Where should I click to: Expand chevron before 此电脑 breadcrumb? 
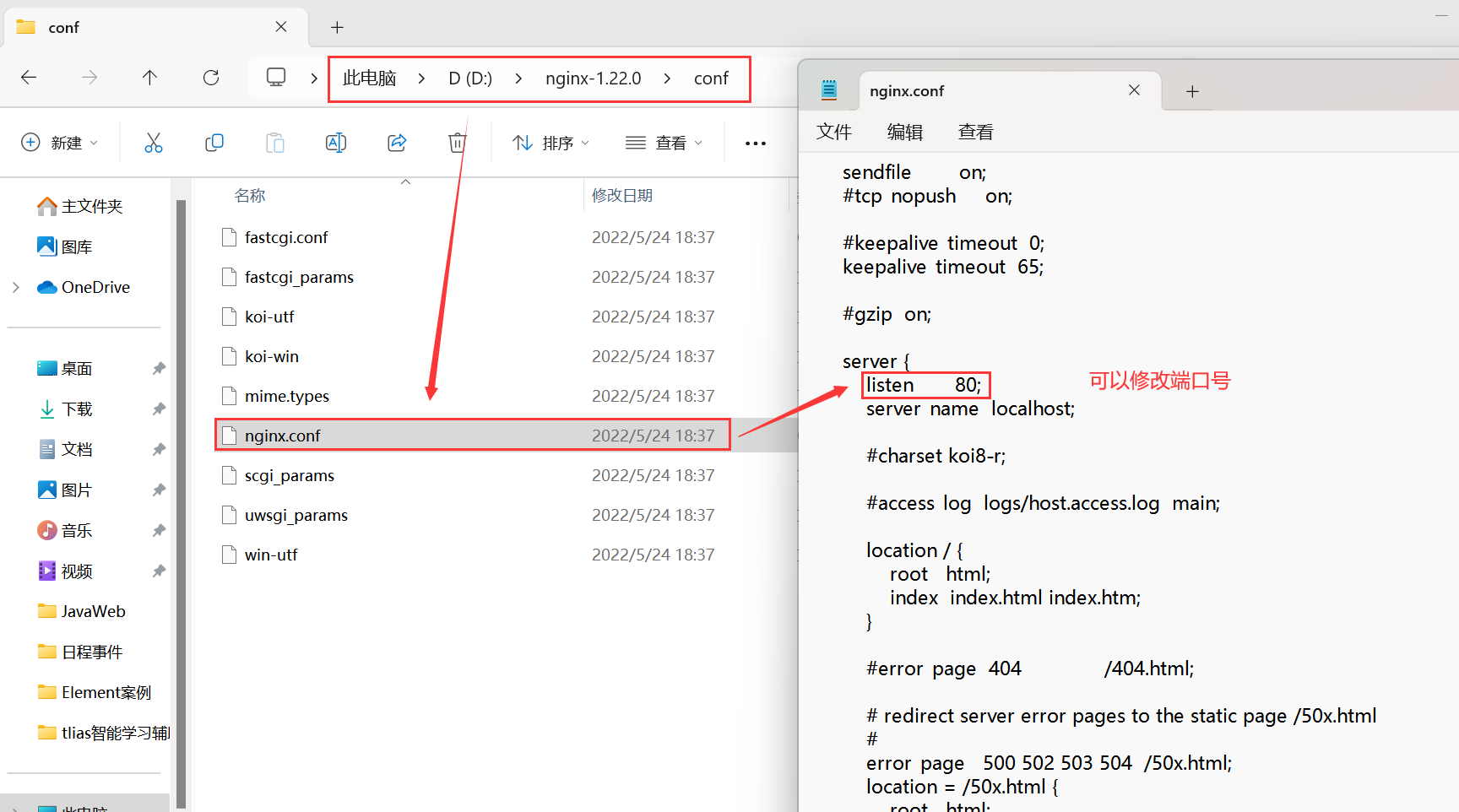point(314,78)
